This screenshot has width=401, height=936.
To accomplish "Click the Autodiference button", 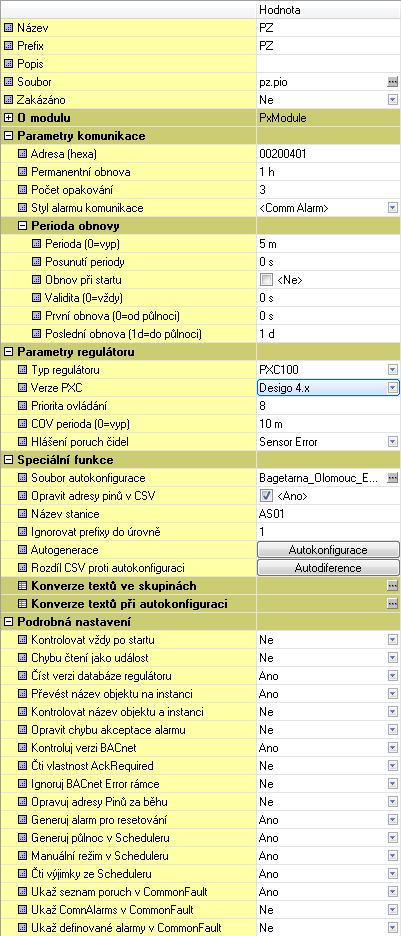I will 328,568.
